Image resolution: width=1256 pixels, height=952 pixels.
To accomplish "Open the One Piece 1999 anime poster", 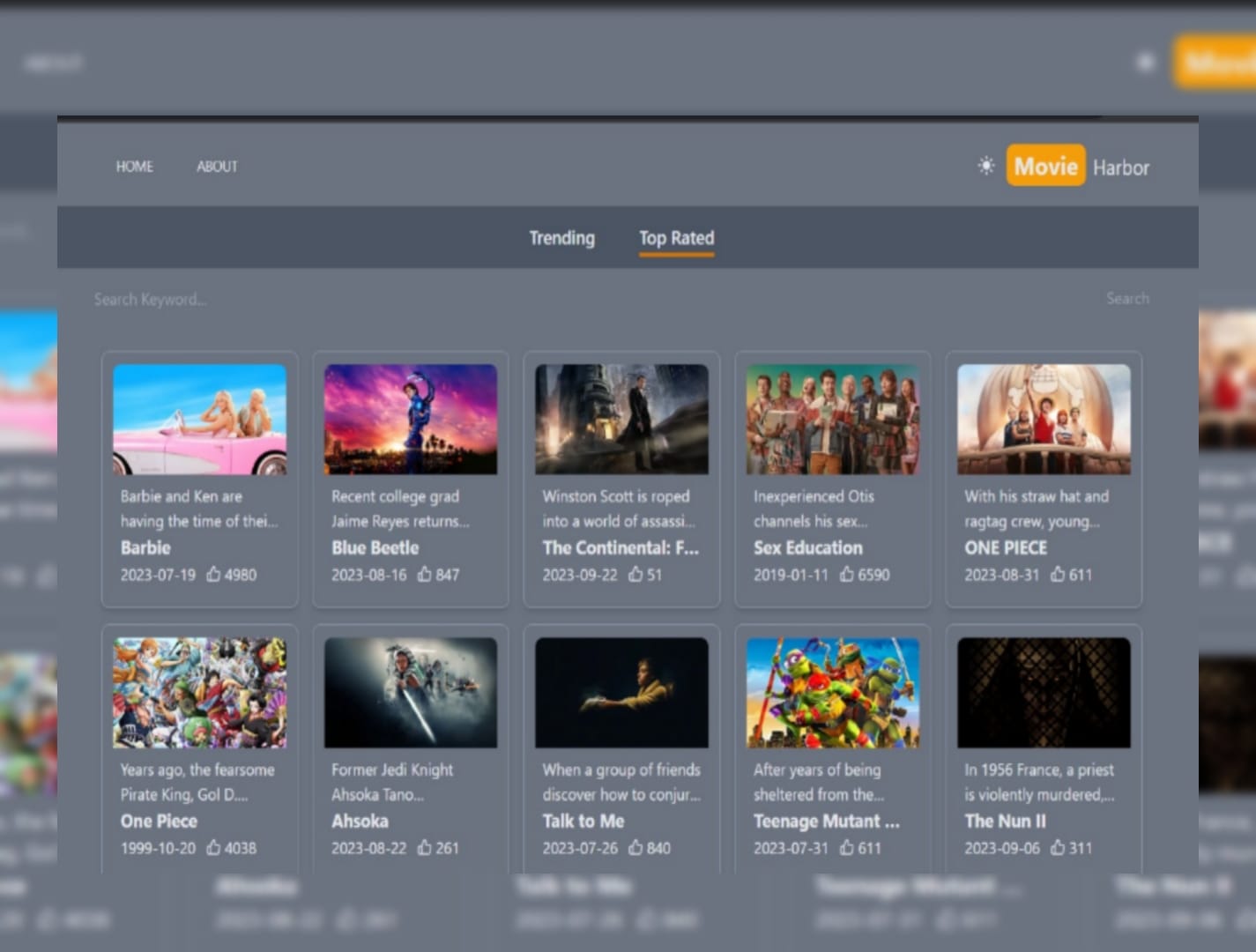I will tap(200, 693).
